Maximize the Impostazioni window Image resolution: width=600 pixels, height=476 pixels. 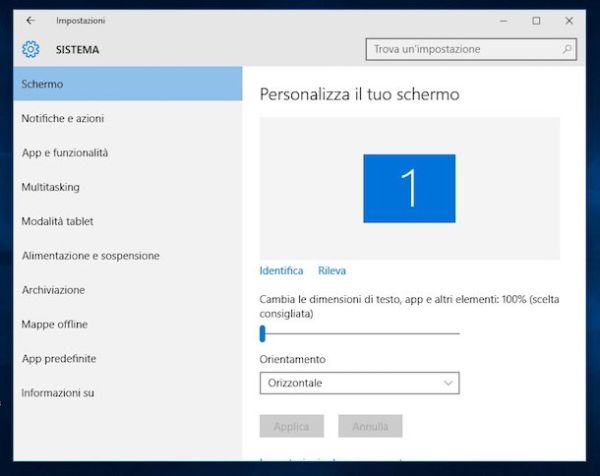[536, 20]
